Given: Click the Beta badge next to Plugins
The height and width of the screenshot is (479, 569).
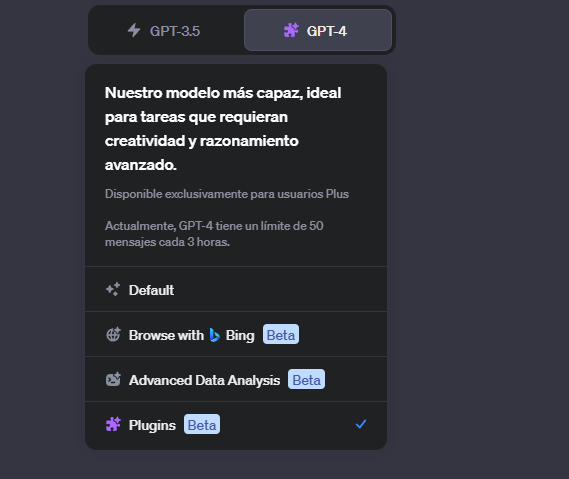Looking at the screenshot, I should [x=202, y=424].
